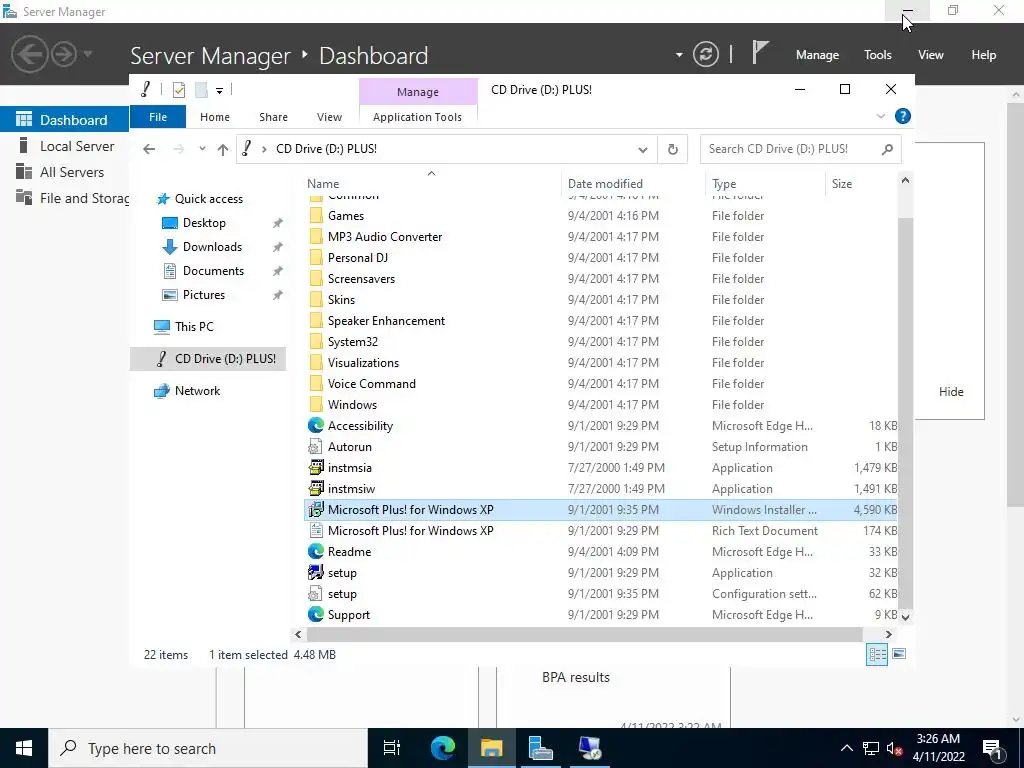This screenshot has width=1024, height=768.
Task: Click the Windows Start button
Action: click(24, 748)
